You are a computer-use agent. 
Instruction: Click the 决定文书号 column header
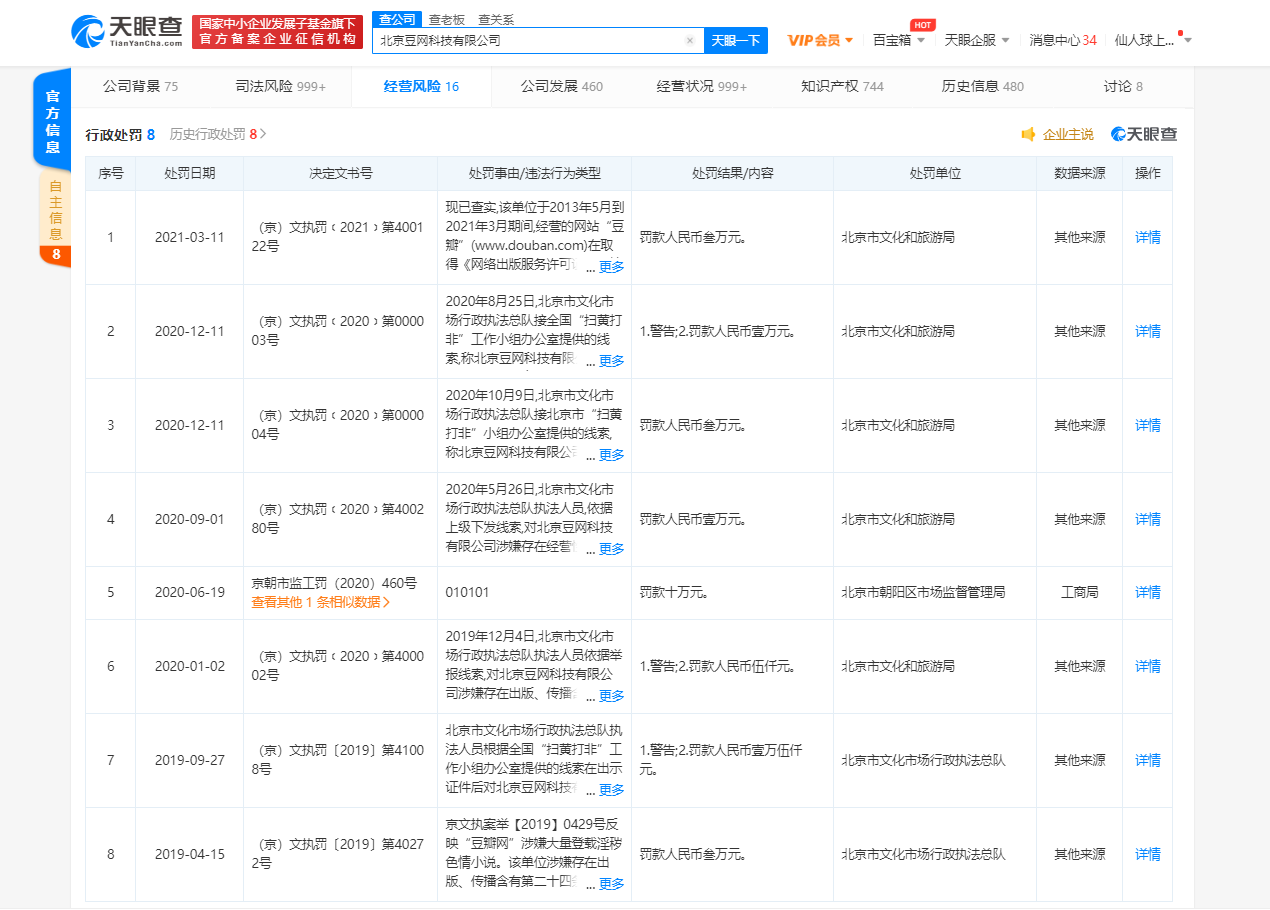[x=340, y=174]
